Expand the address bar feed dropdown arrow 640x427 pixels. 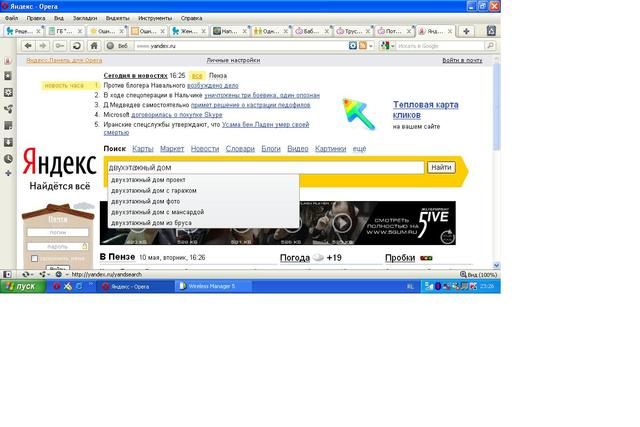(371, 46)
